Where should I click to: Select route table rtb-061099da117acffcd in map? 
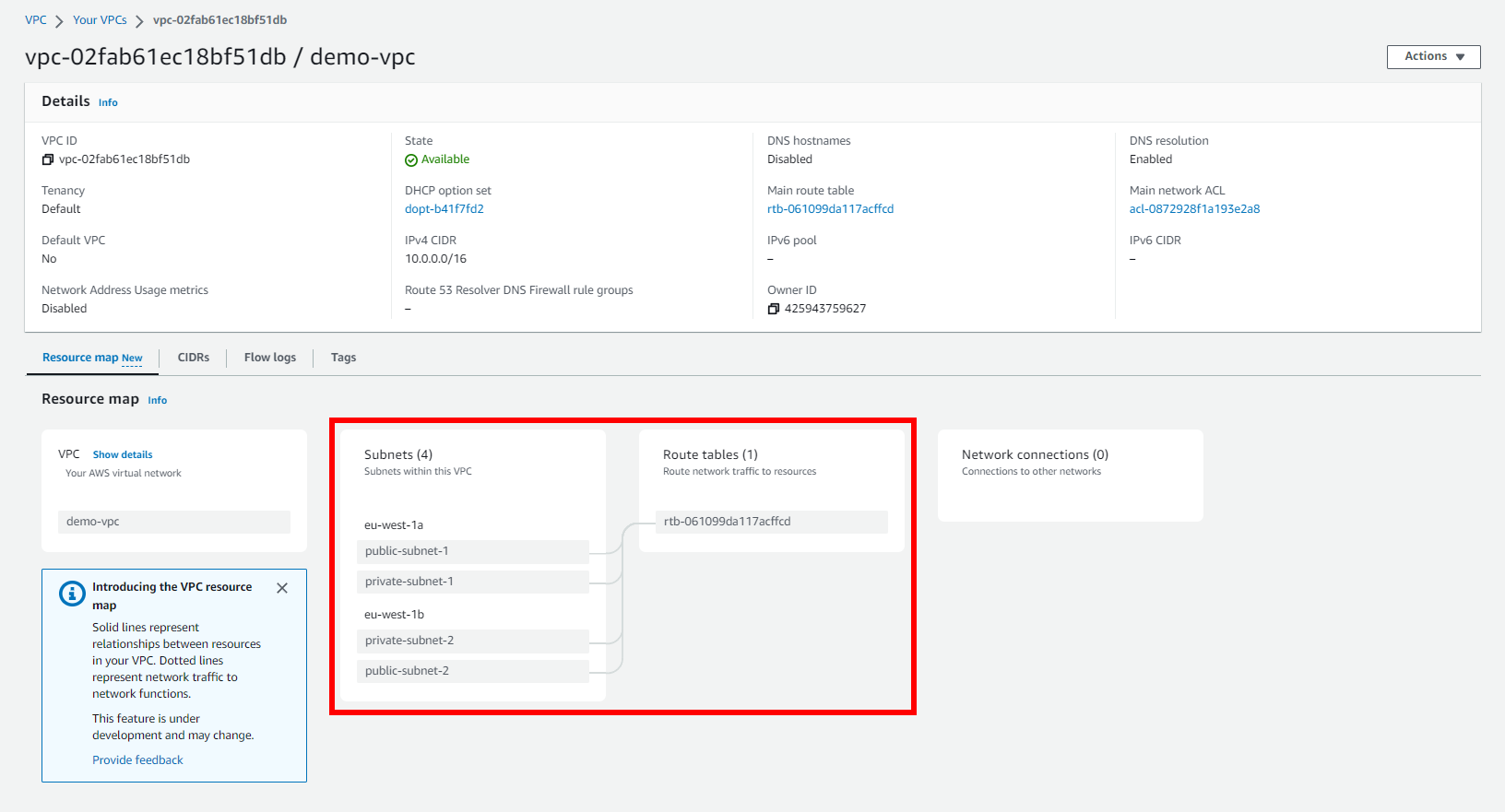(771, 522)
